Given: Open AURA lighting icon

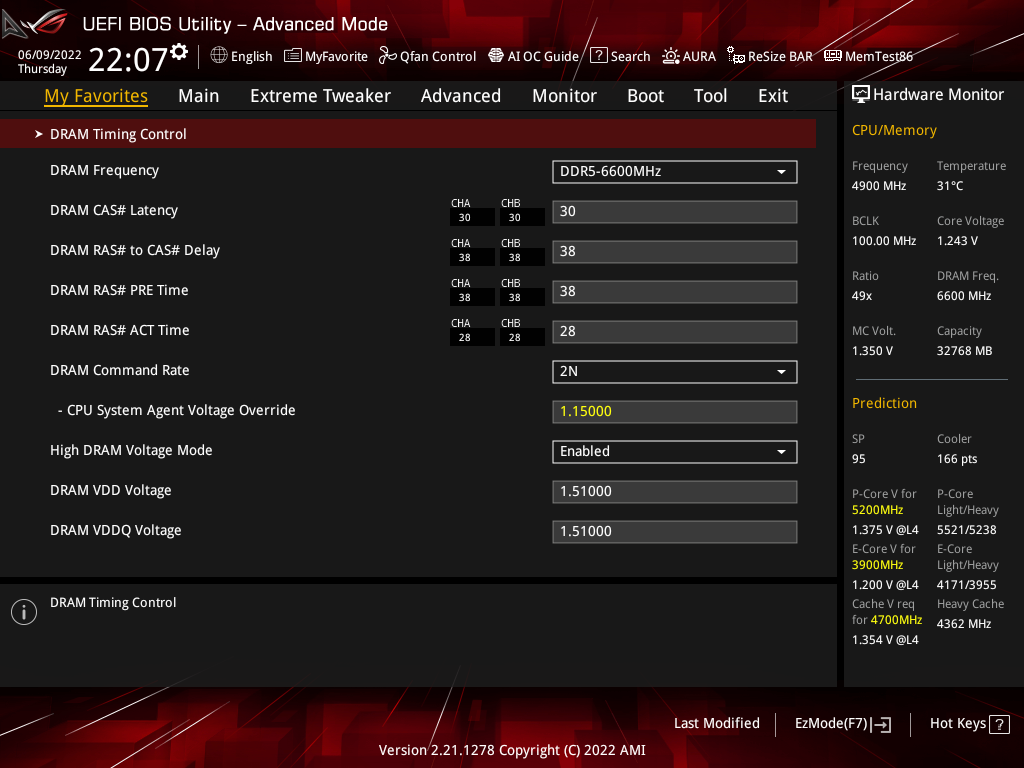Looking at the screenshot, I should pos(671,56).
